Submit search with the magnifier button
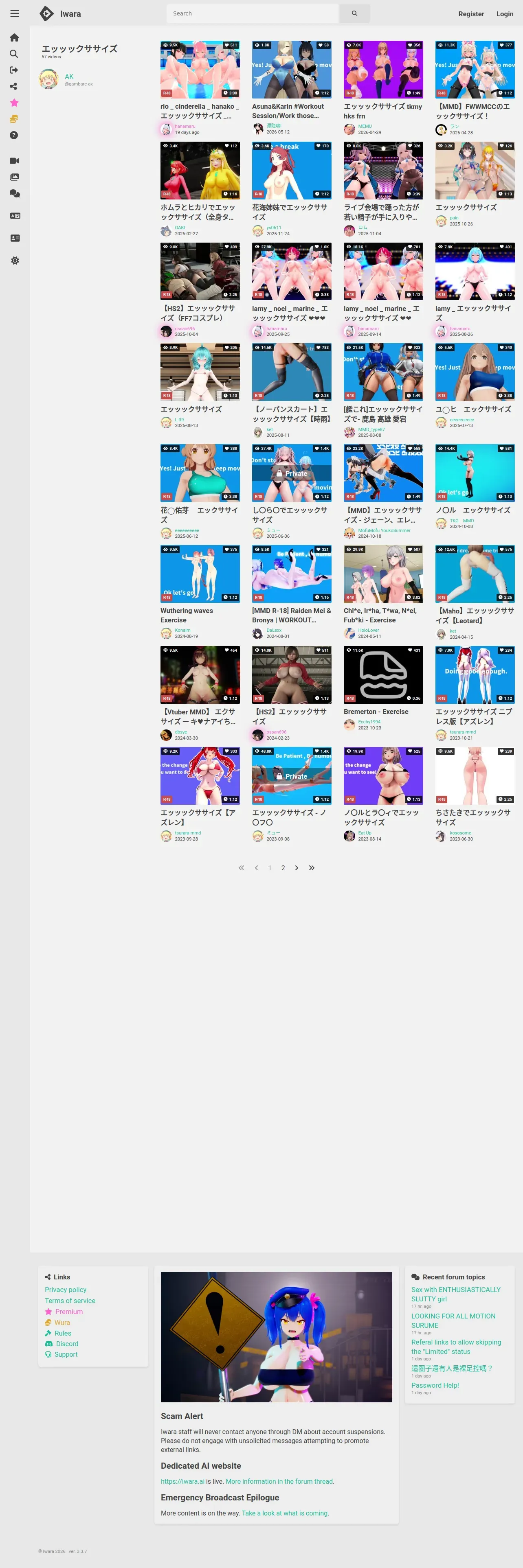Image resolution: width=523 pixels, height=1568 pixels. tap(354, 13)
